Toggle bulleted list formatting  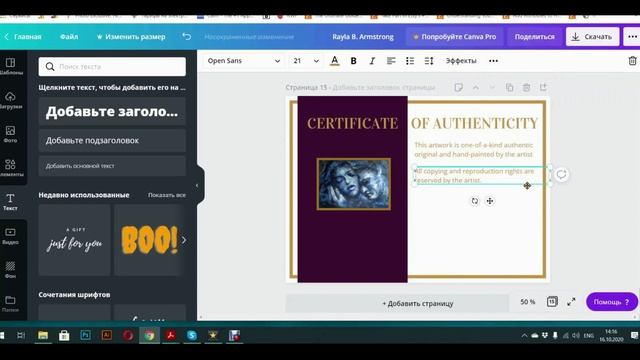410,61
